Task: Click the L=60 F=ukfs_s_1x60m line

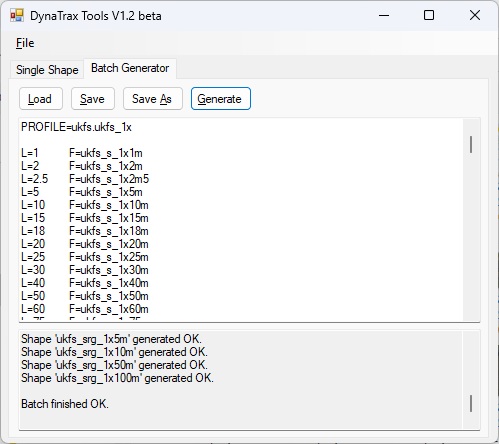Action: pos(85,309)
